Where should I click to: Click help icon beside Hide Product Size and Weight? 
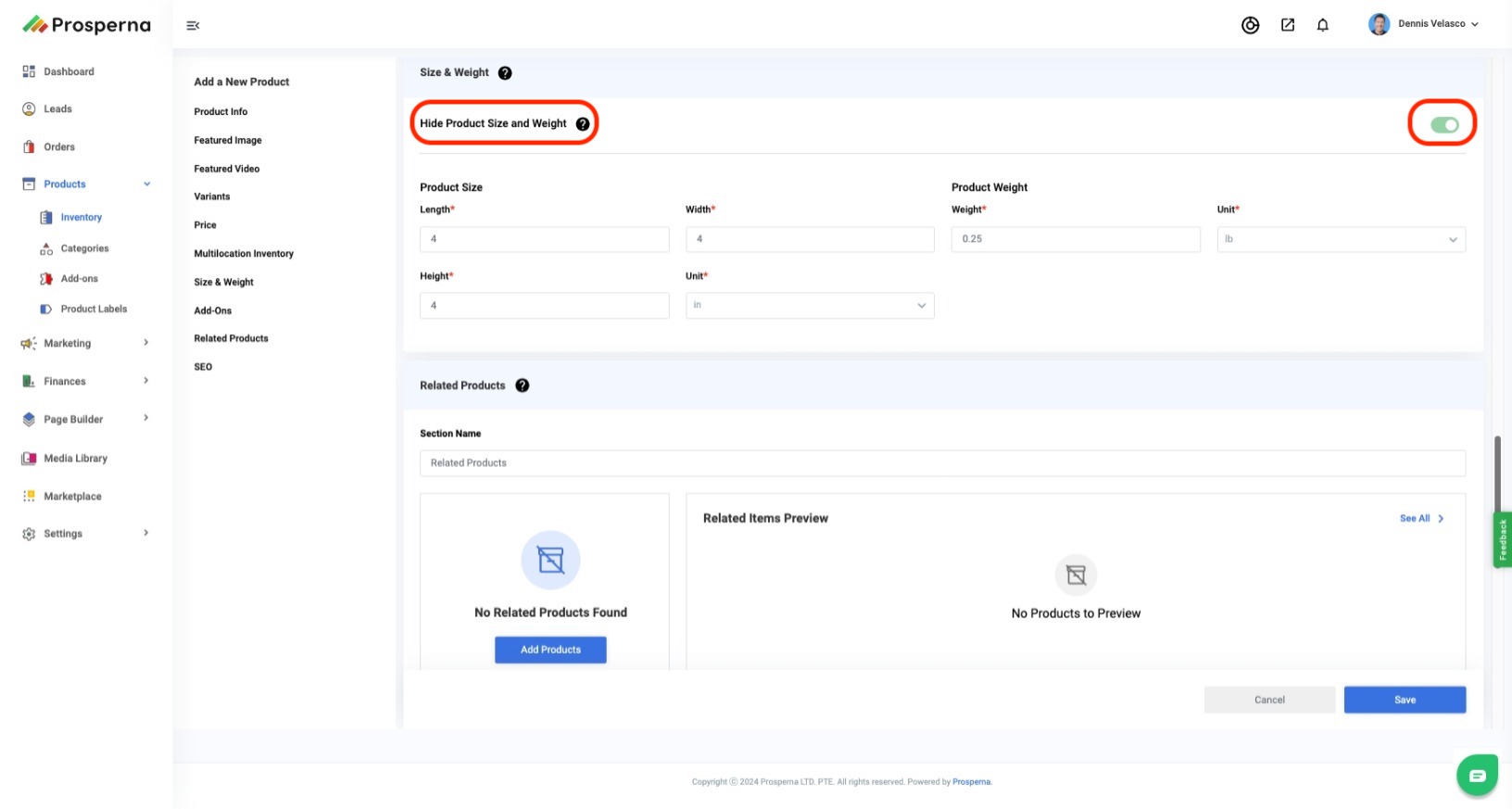(x=583, y=124)
